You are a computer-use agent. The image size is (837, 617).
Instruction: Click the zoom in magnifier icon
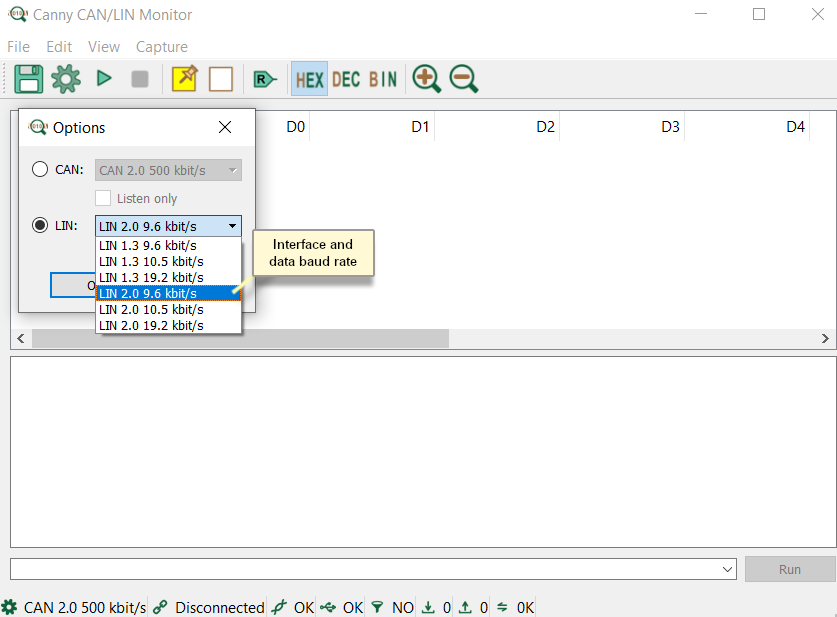(x=426, y=79)
